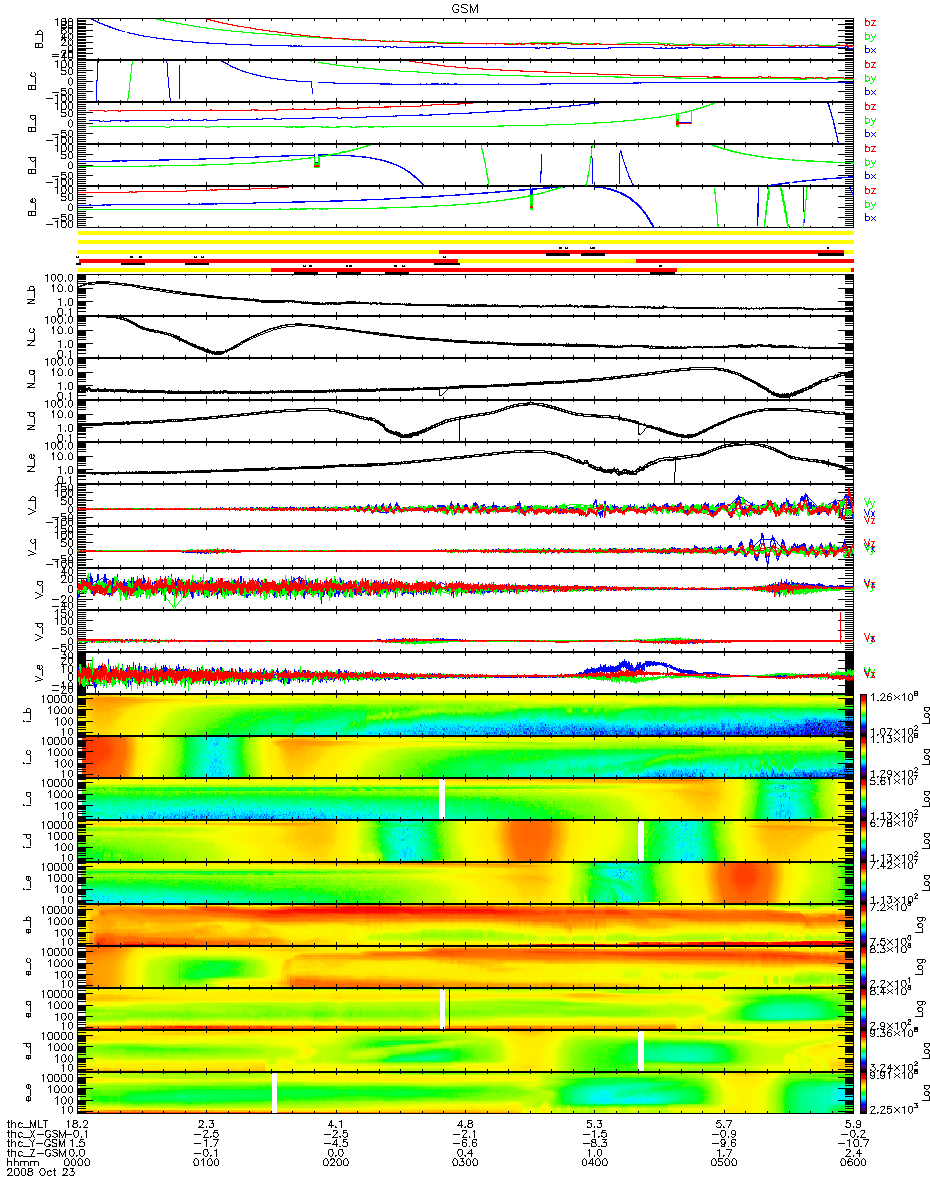Screen dimensions: 930x1200
Task: Click the green by legend of panel B_c
Action: (871, 78)
